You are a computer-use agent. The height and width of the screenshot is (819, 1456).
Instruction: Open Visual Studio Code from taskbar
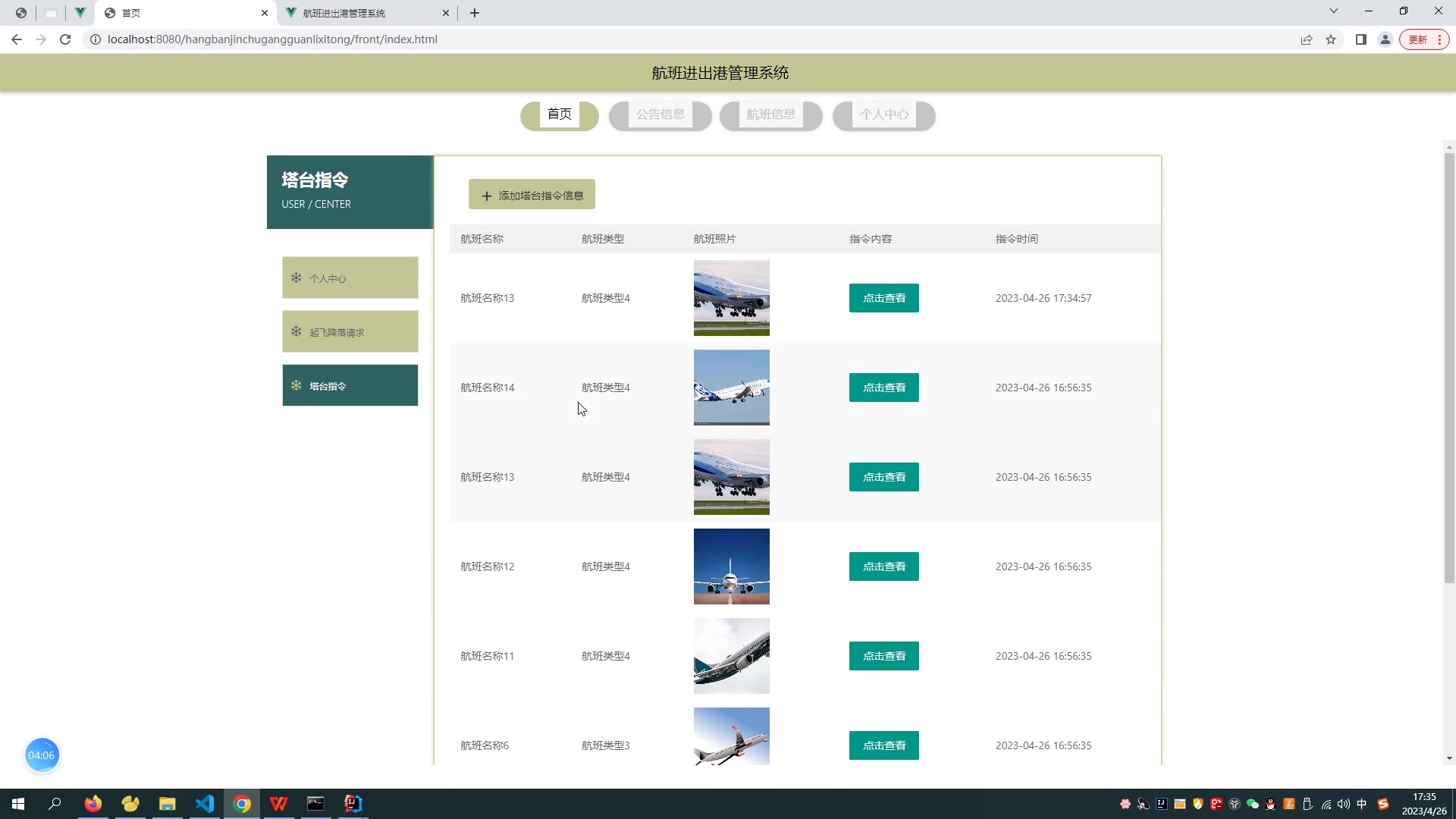(205, 804)
